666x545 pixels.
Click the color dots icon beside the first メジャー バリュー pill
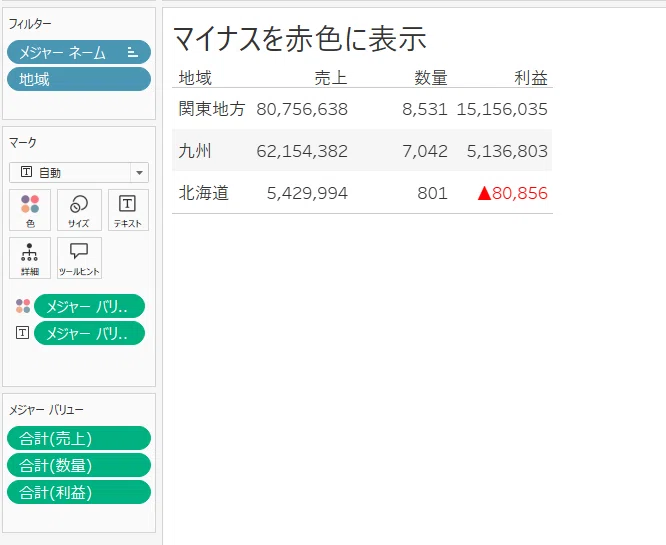coord(23,306)
